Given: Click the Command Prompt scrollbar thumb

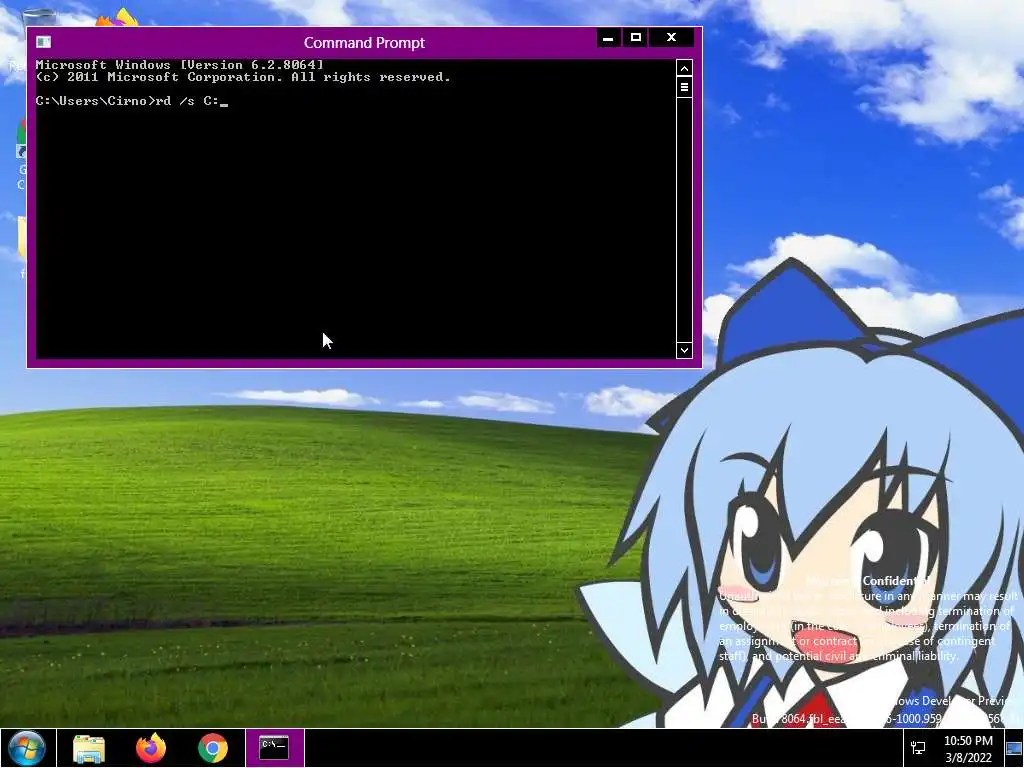Looking at the screenshot, I should pos(684,87).
